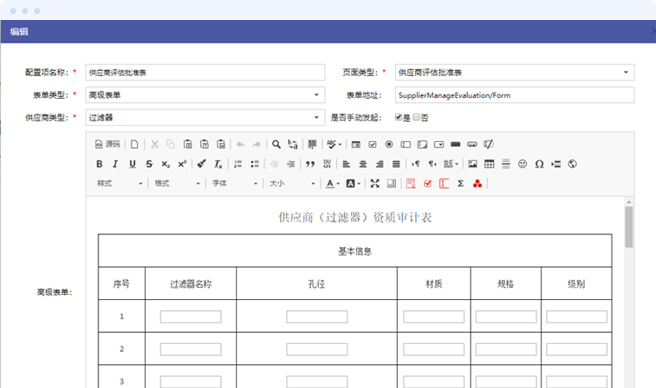Click the New Page icon
This screenshot has height=388, width=656.
(x=134, y=144)
